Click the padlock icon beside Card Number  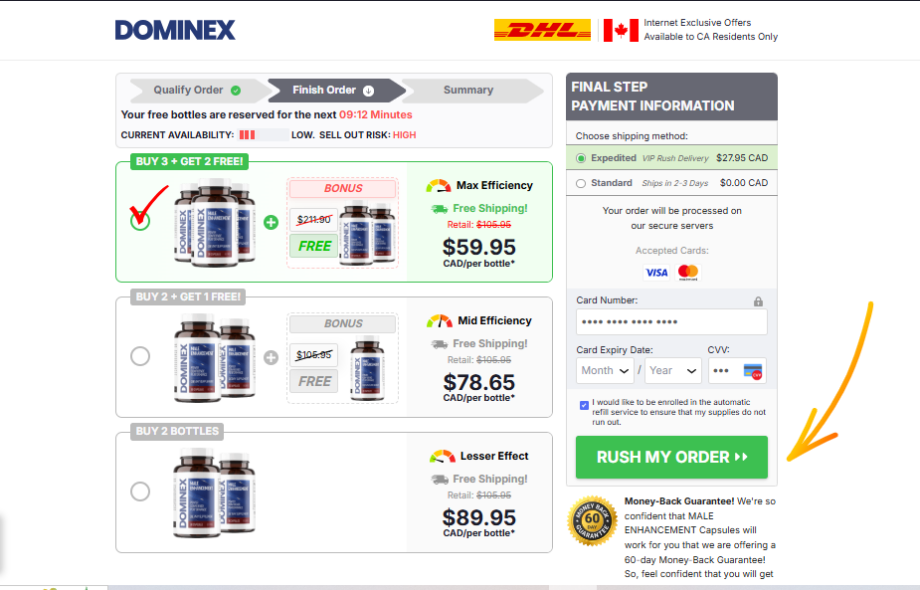[758, 301]
